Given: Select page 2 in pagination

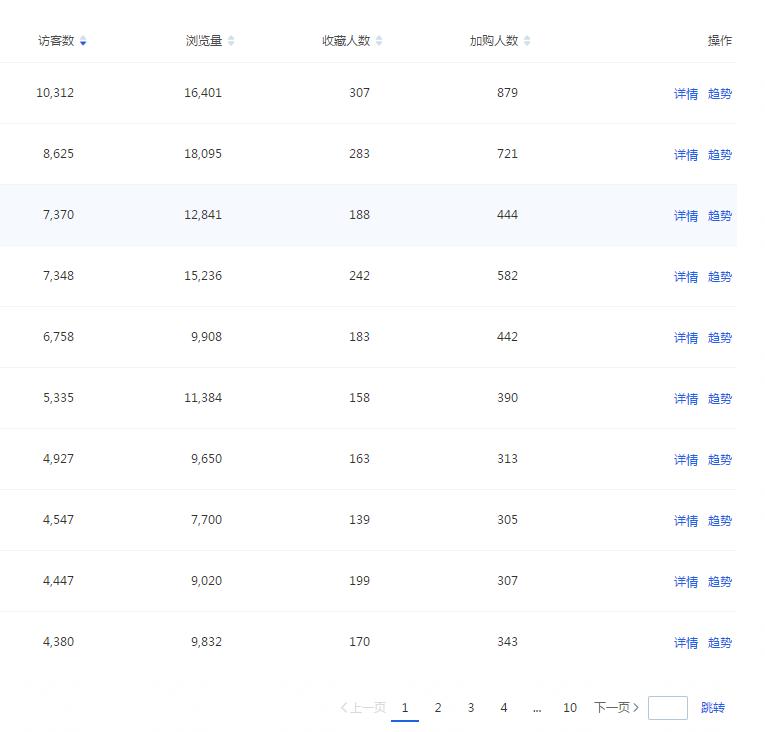Looking at the screenshot, I should click(438, 708).
